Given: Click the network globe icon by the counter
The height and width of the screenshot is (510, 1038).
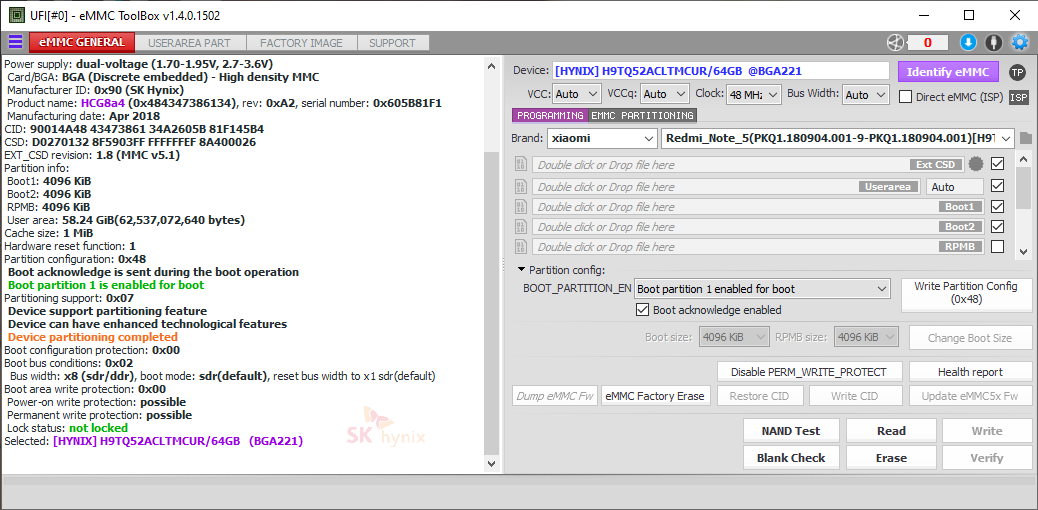Looking at the screenshot, I should (x=895, y=42).
